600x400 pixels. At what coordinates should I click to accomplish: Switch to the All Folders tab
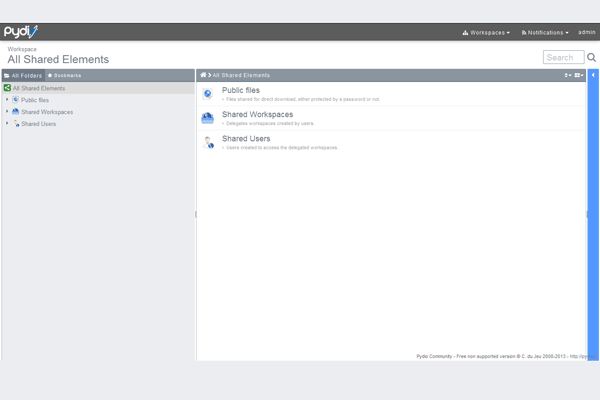click(x=23, y=75)
